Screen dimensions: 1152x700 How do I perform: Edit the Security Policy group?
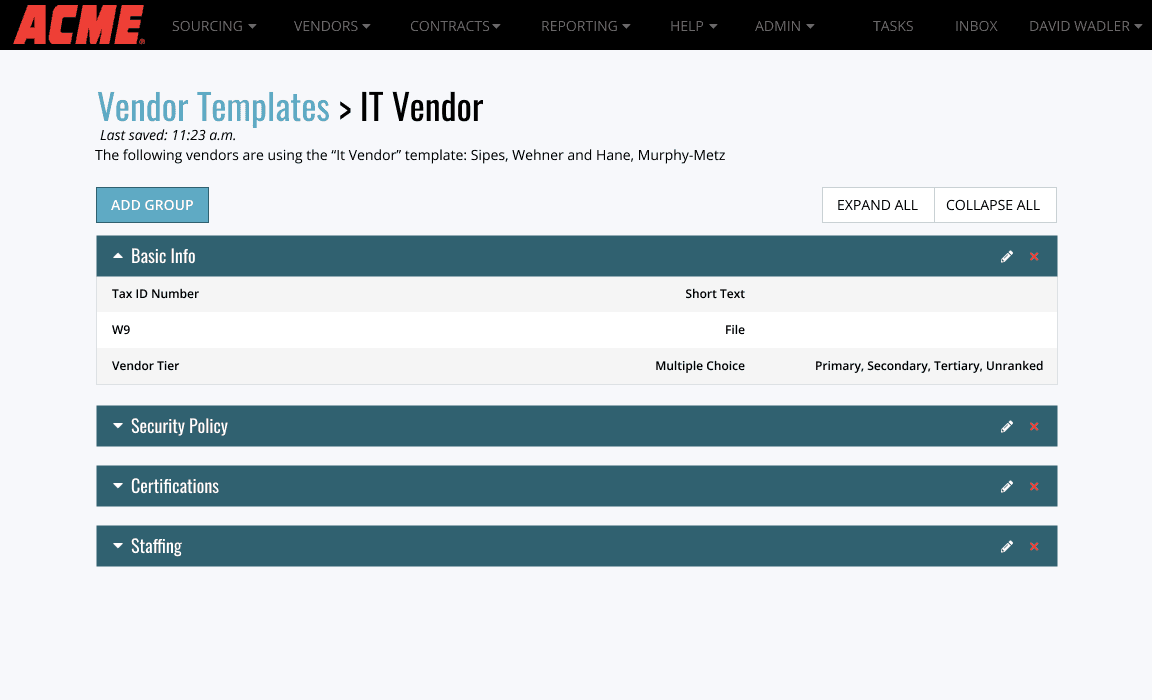click(x=1007, y=427)
